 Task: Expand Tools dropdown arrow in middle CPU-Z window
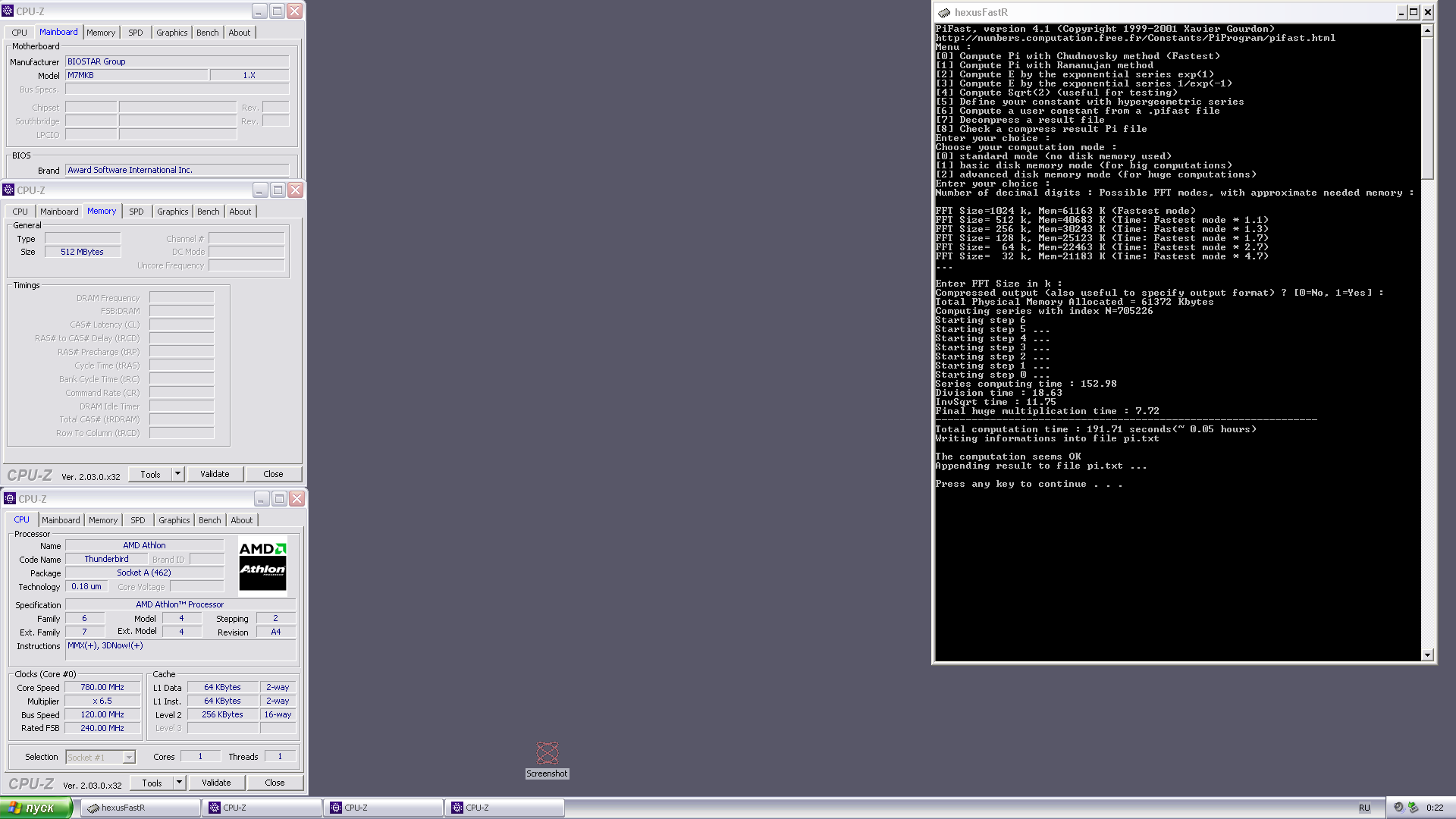[178, 474]
